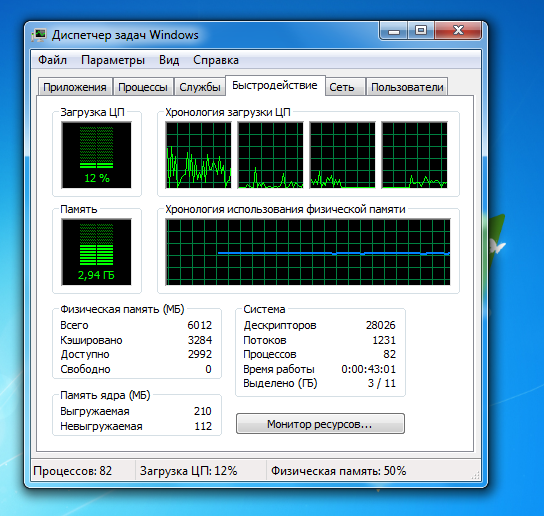The width and height of the screenshot is (544, 516).
Task: Select the Быстродействие tab
Action: click(275, 85)
